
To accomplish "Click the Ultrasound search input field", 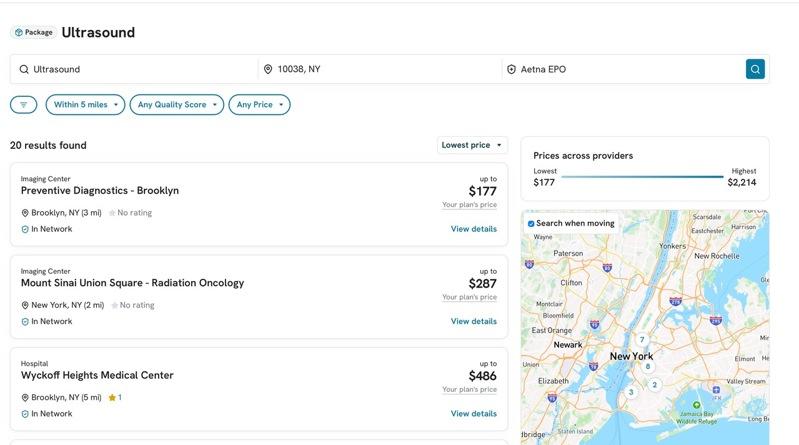I will click(x=140, y=70).
